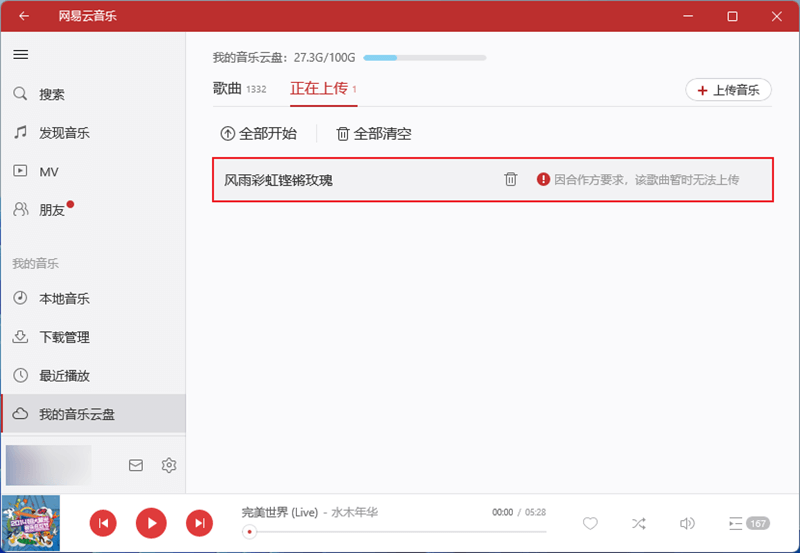The height and width of the screenshot is (553, 800).
Task: Toggle shuffle playback mode
Action: tap(639, 523)
